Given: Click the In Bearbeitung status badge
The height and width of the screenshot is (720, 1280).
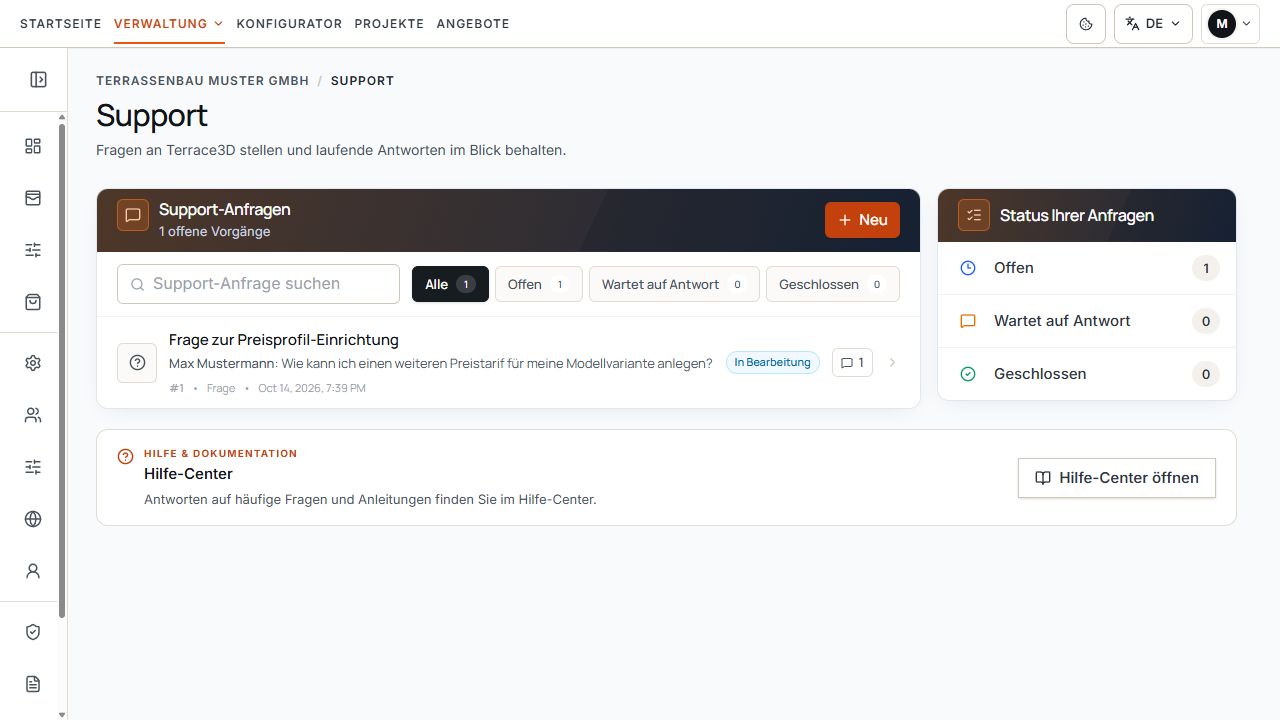Looking at the screenshot, I should [x=773, y=362].
